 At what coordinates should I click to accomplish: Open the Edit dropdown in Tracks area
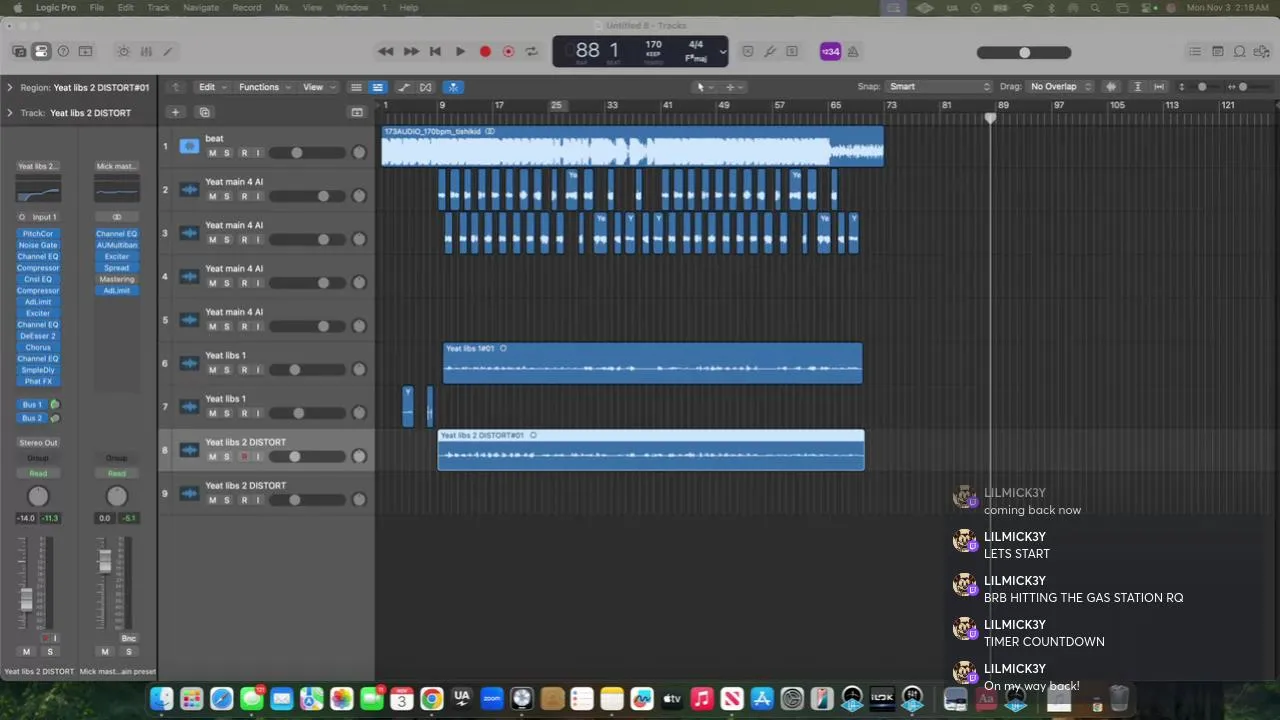click(x=211, y=87)
